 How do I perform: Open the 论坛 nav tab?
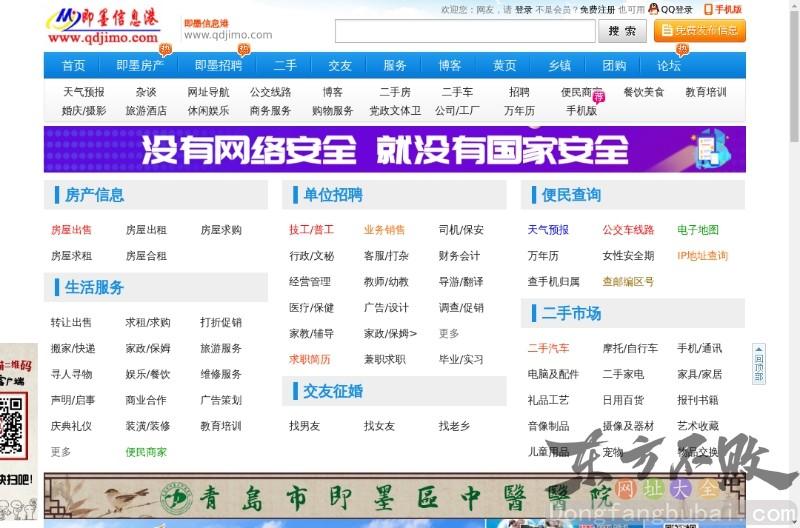[x=668, y=65]
